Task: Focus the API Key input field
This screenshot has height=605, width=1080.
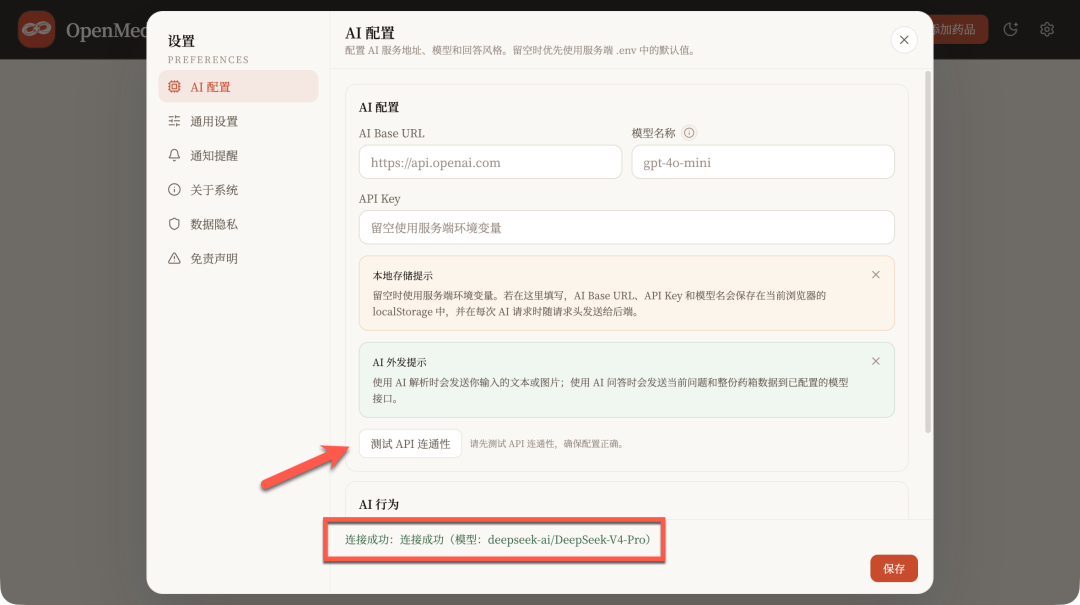Action: [626, 227]
